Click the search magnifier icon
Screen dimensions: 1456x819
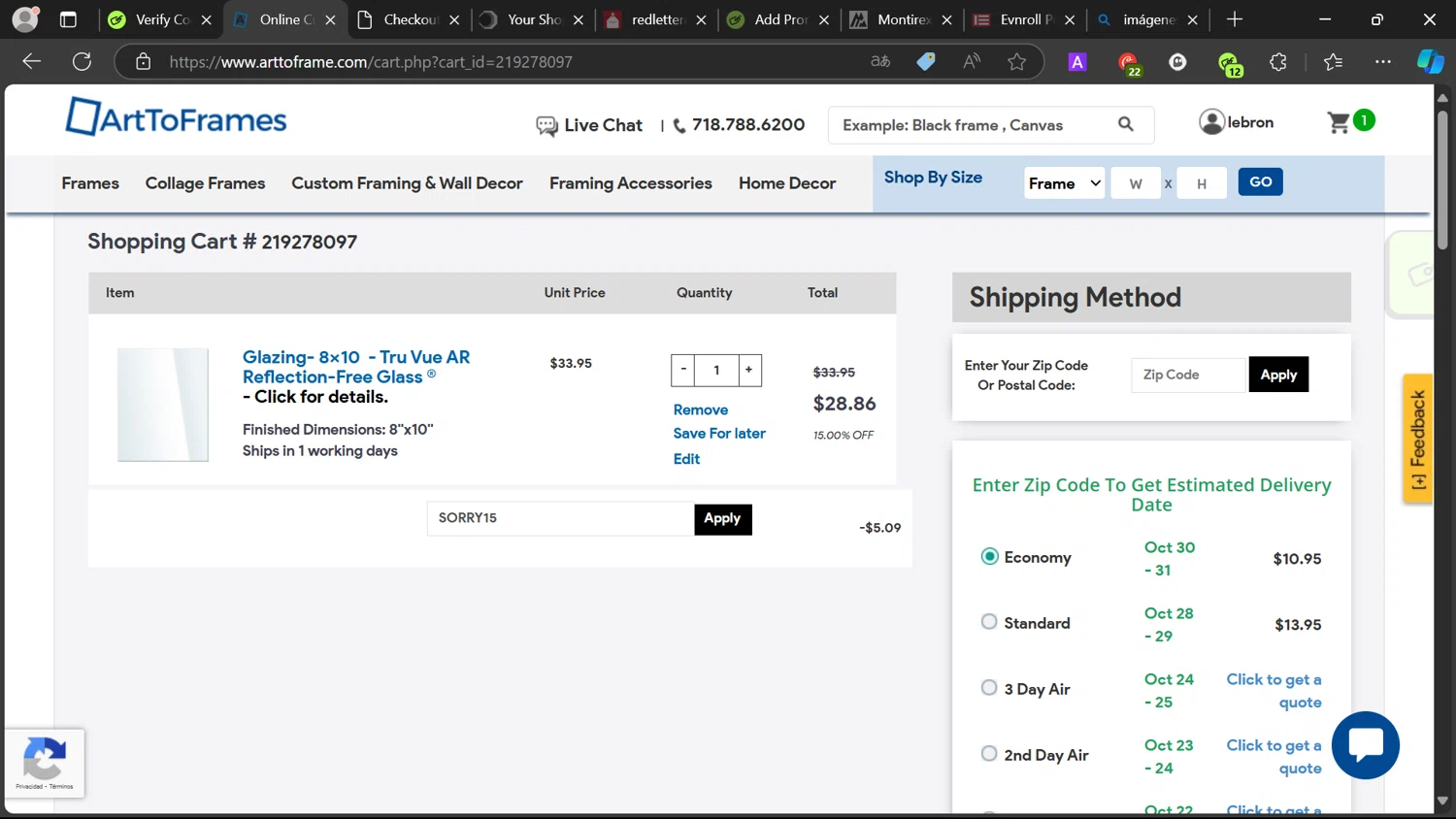[x=1126, y=124]
